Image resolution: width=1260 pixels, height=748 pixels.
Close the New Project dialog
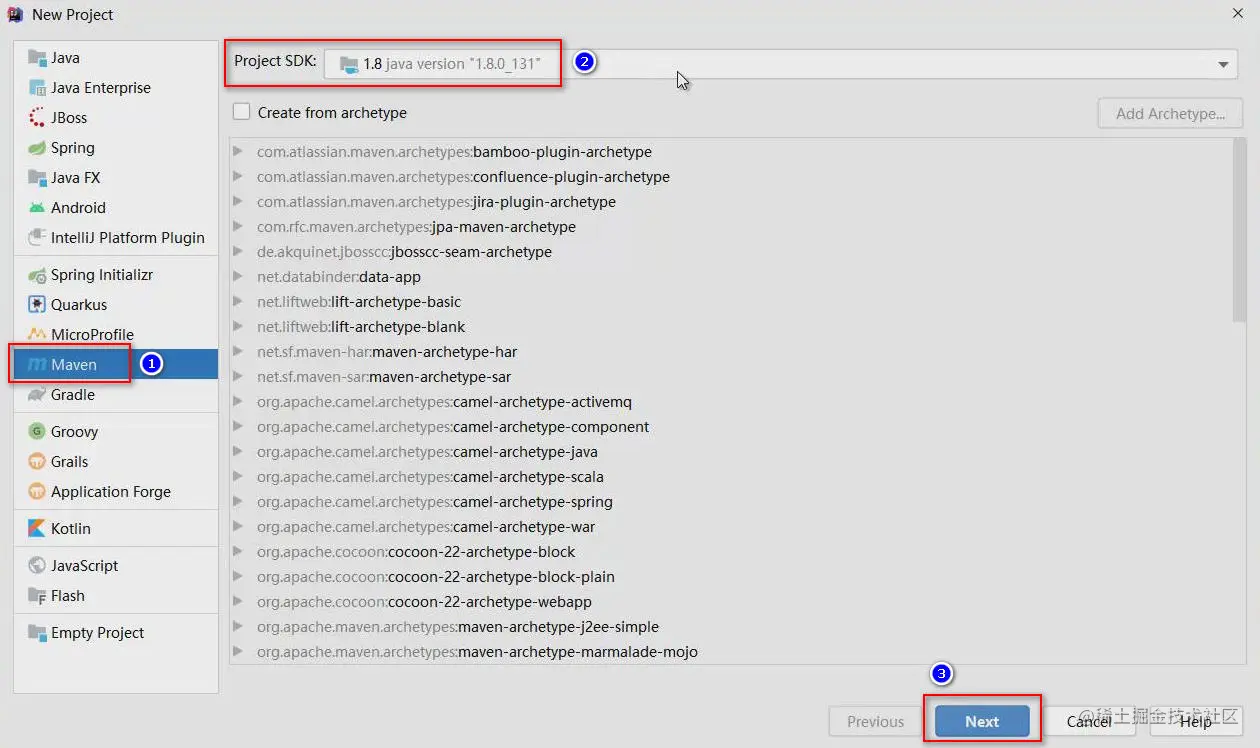(1237, 14)
